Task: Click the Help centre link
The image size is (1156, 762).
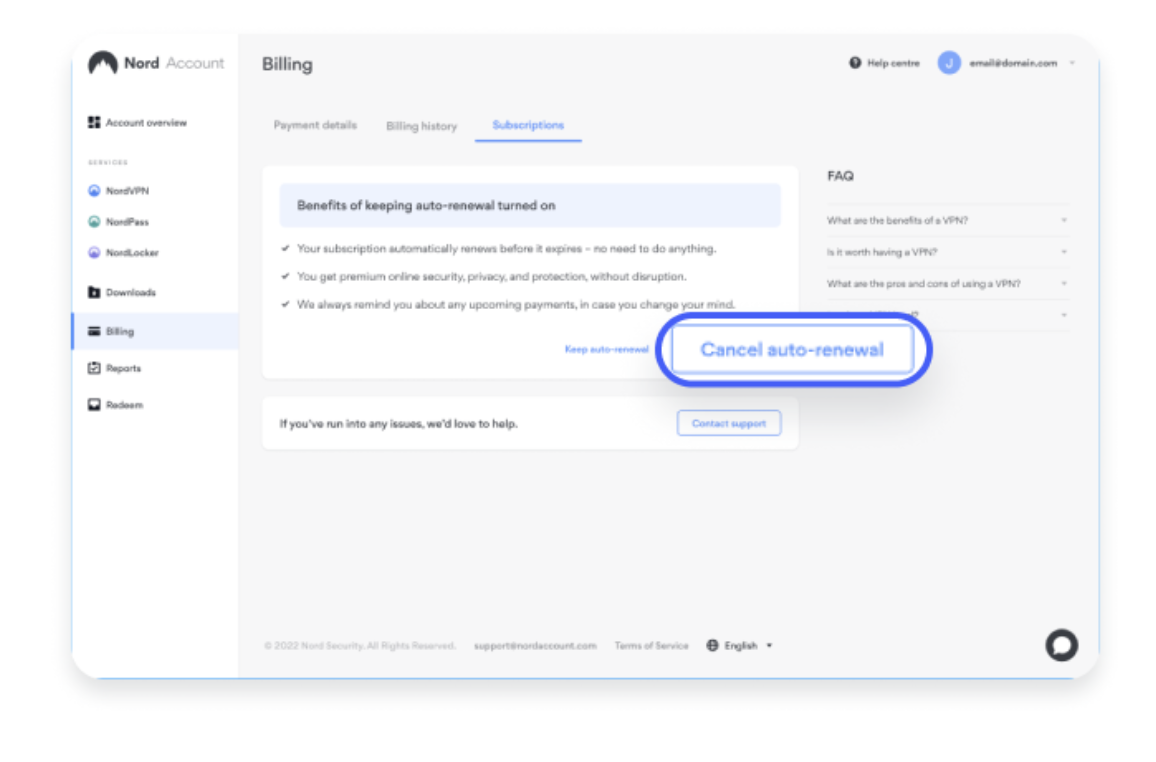Action: [x=885, y=63]
